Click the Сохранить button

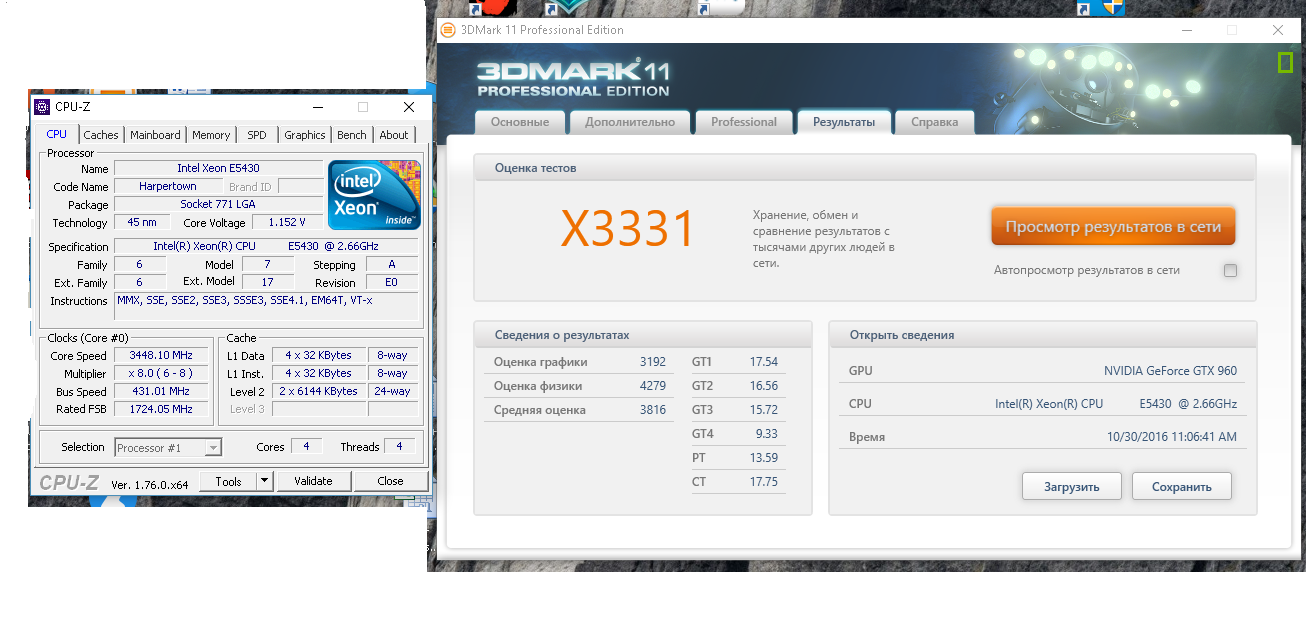coord(1182,487)
